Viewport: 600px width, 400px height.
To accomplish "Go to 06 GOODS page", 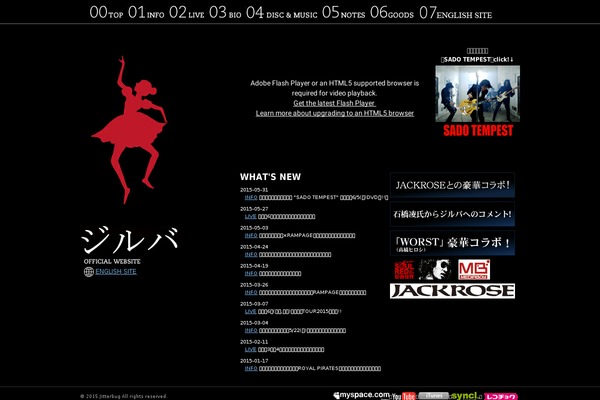I will pos(392,12).
